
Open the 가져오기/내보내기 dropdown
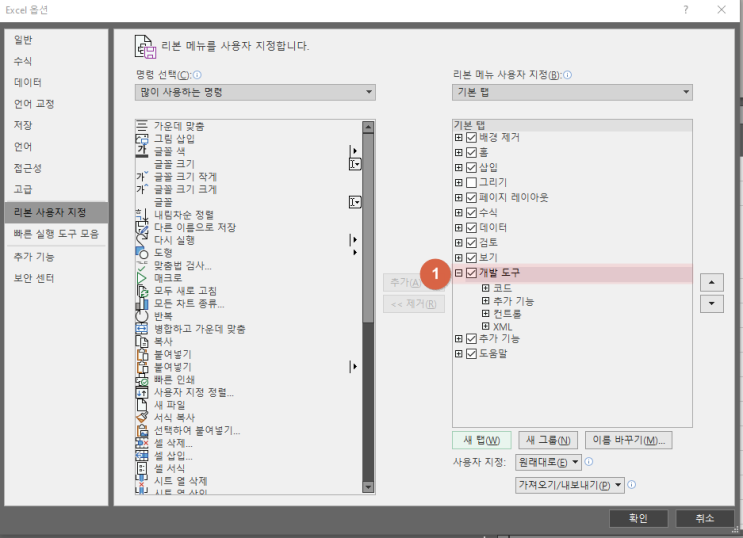click(x=570, y=485)
